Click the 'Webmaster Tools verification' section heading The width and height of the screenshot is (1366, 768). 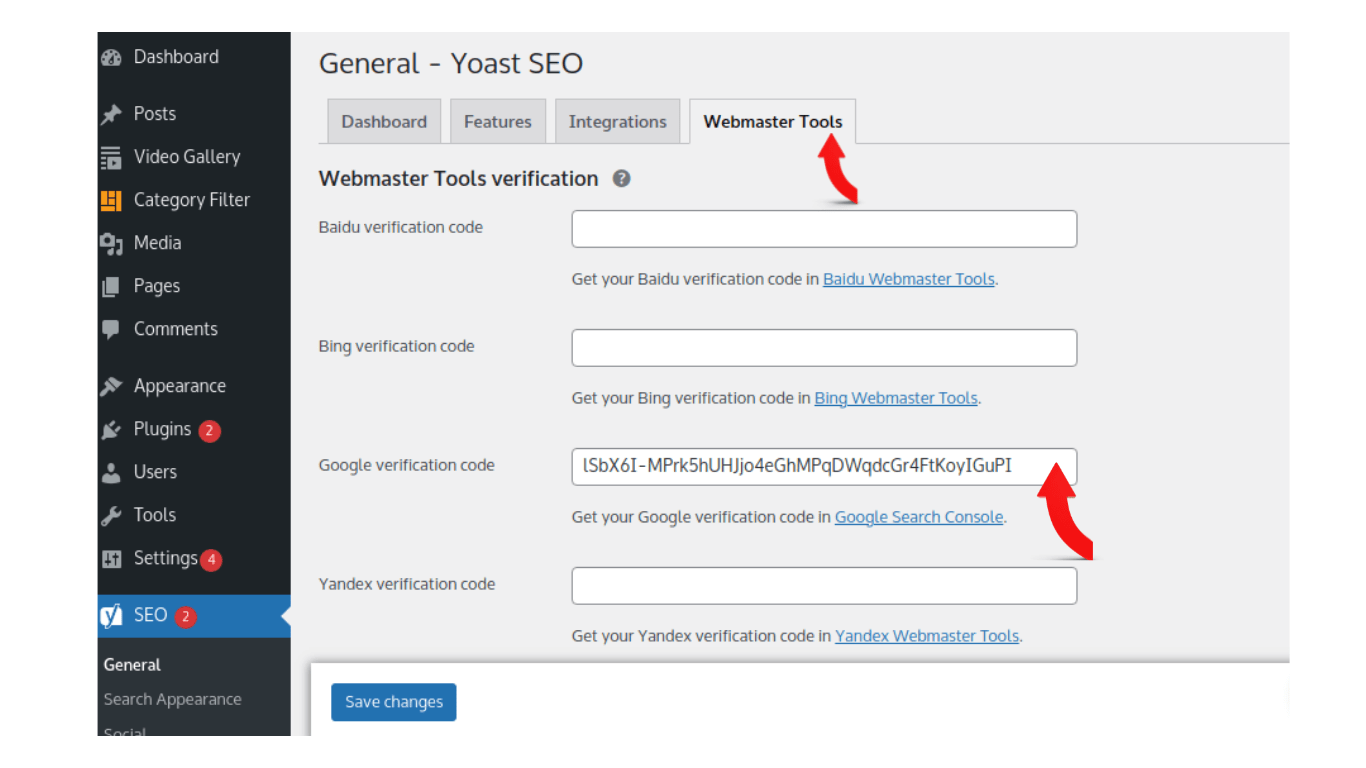[458, 179]
